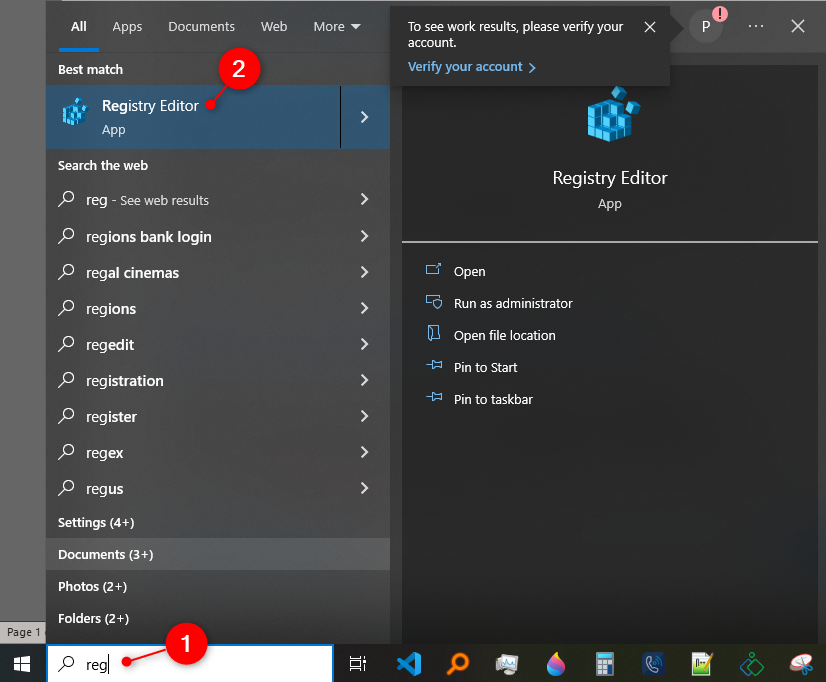Click the magnifier icon beside 'regex'
The image size is (826, 682).
click(66, 451)
